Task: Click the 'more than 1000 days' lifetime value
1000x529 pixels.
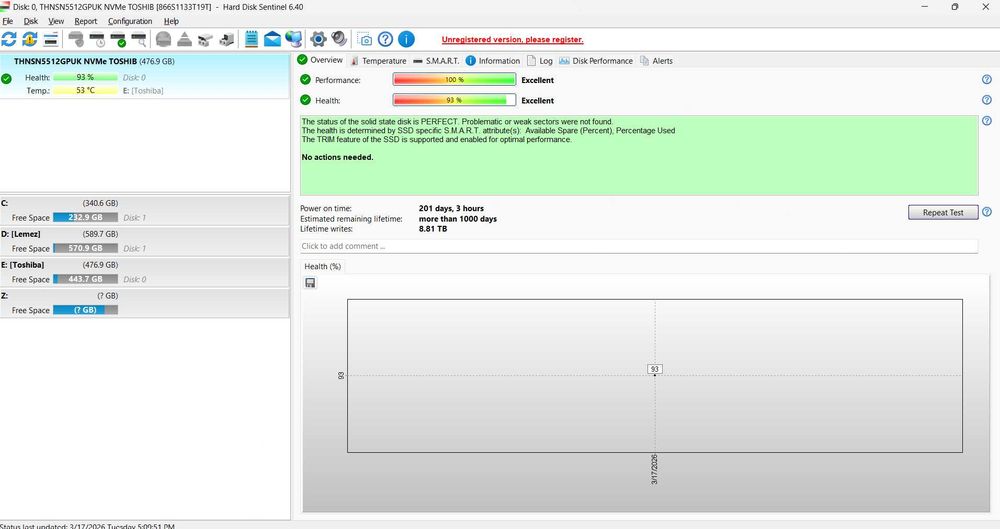Action: pos(457,218)
